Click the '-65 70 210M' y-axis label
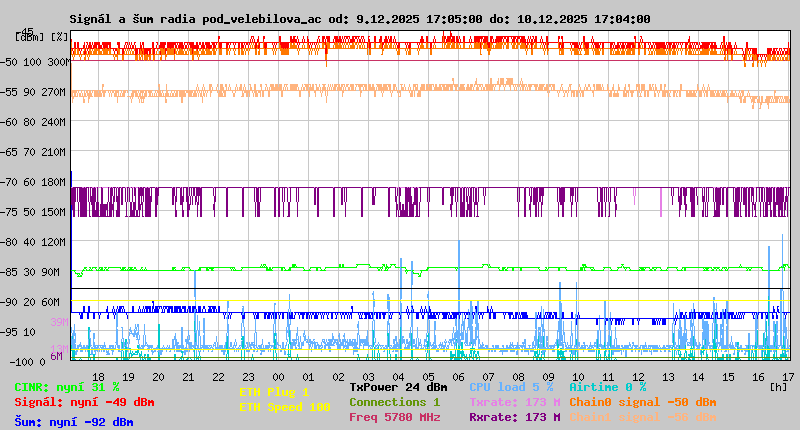Image resolution: width=800 pixels, height=430 pixels. [33, 152]
